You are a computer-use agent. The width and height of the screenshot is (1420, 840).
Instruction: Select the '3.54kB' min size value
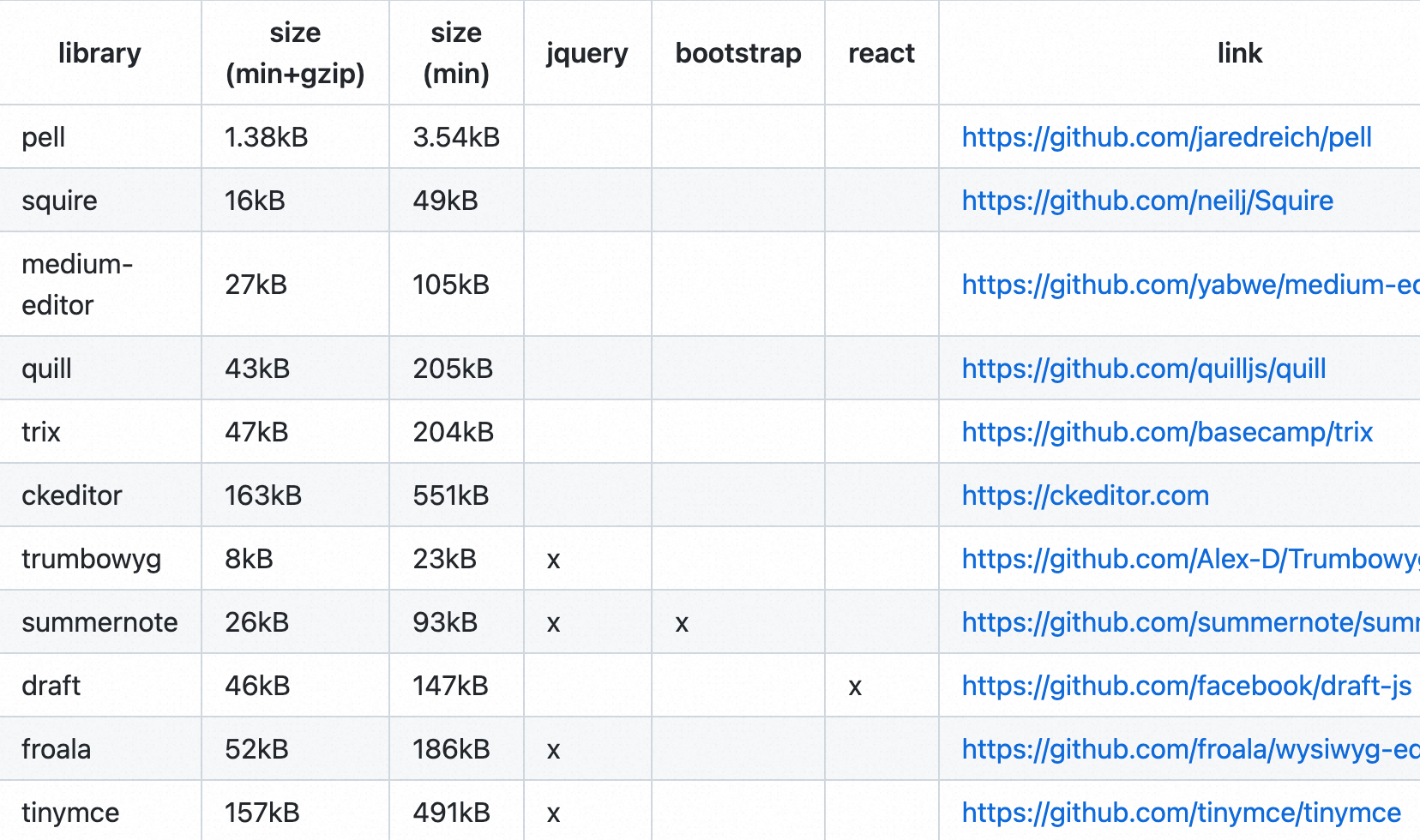click(x=456, y=137)
